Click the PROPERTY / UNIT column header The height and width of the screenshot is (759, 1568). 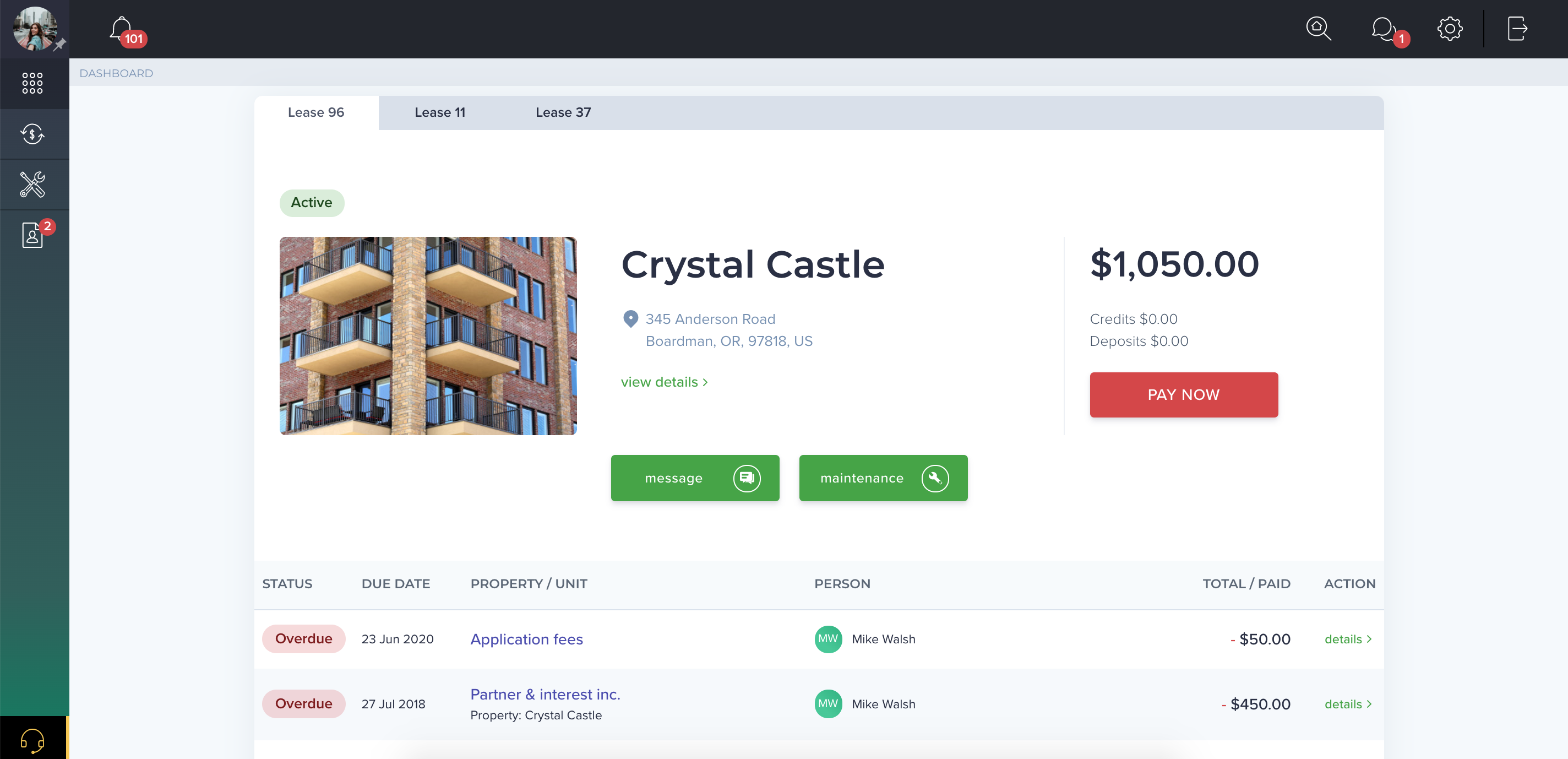[529, 583]
